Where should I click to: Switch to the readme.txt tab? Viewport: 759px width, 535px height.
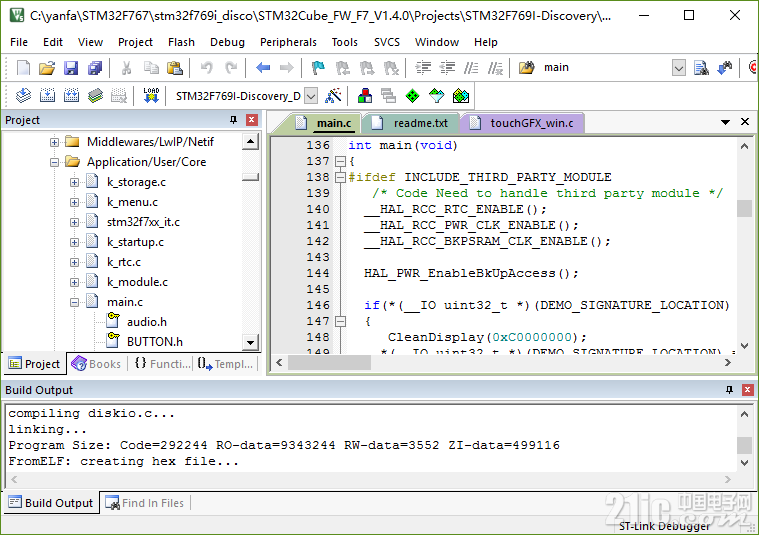411,123
